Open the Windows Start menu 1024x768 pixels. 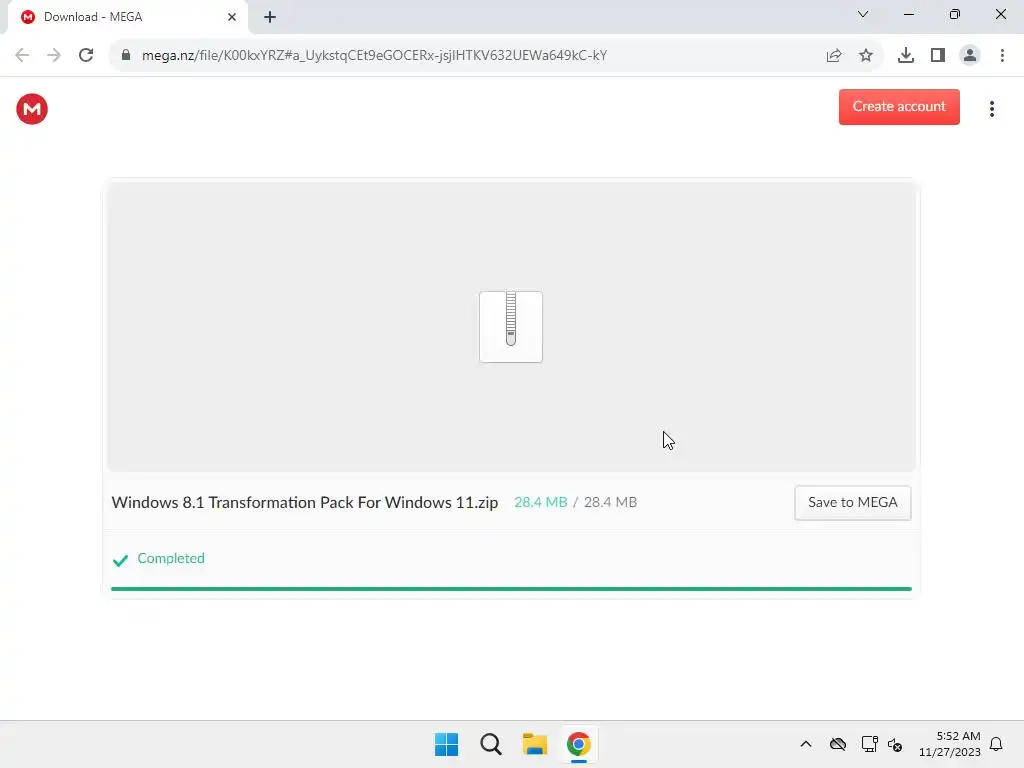pos(447,744)
